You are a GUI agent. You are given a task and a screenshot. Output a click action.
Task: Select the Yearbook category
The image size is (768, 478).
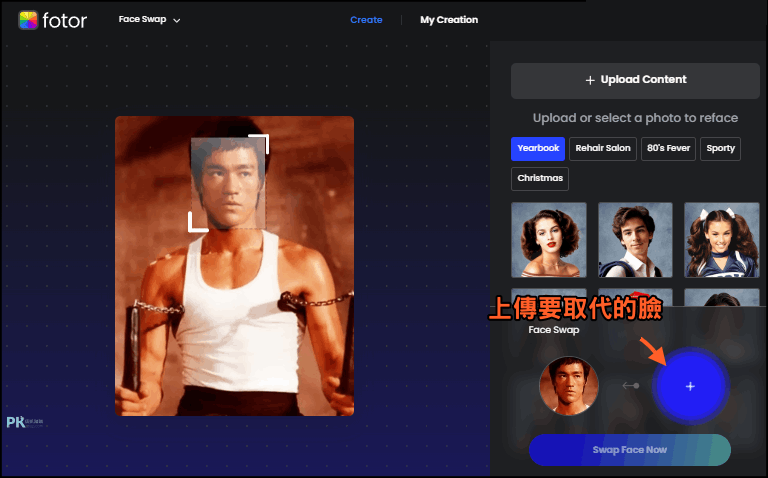point(538,148)
